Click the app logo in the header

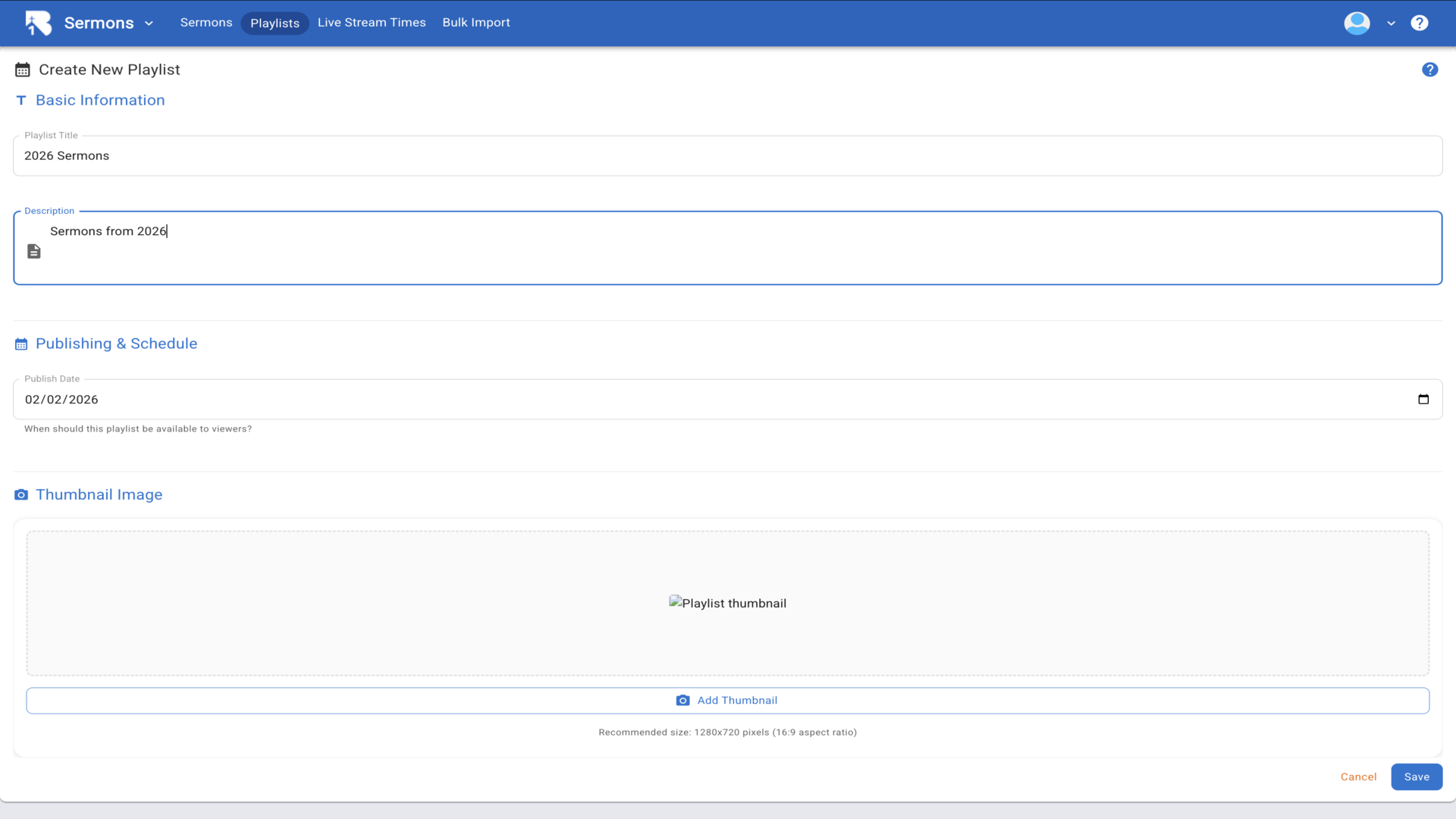click(x=38, y=23)
